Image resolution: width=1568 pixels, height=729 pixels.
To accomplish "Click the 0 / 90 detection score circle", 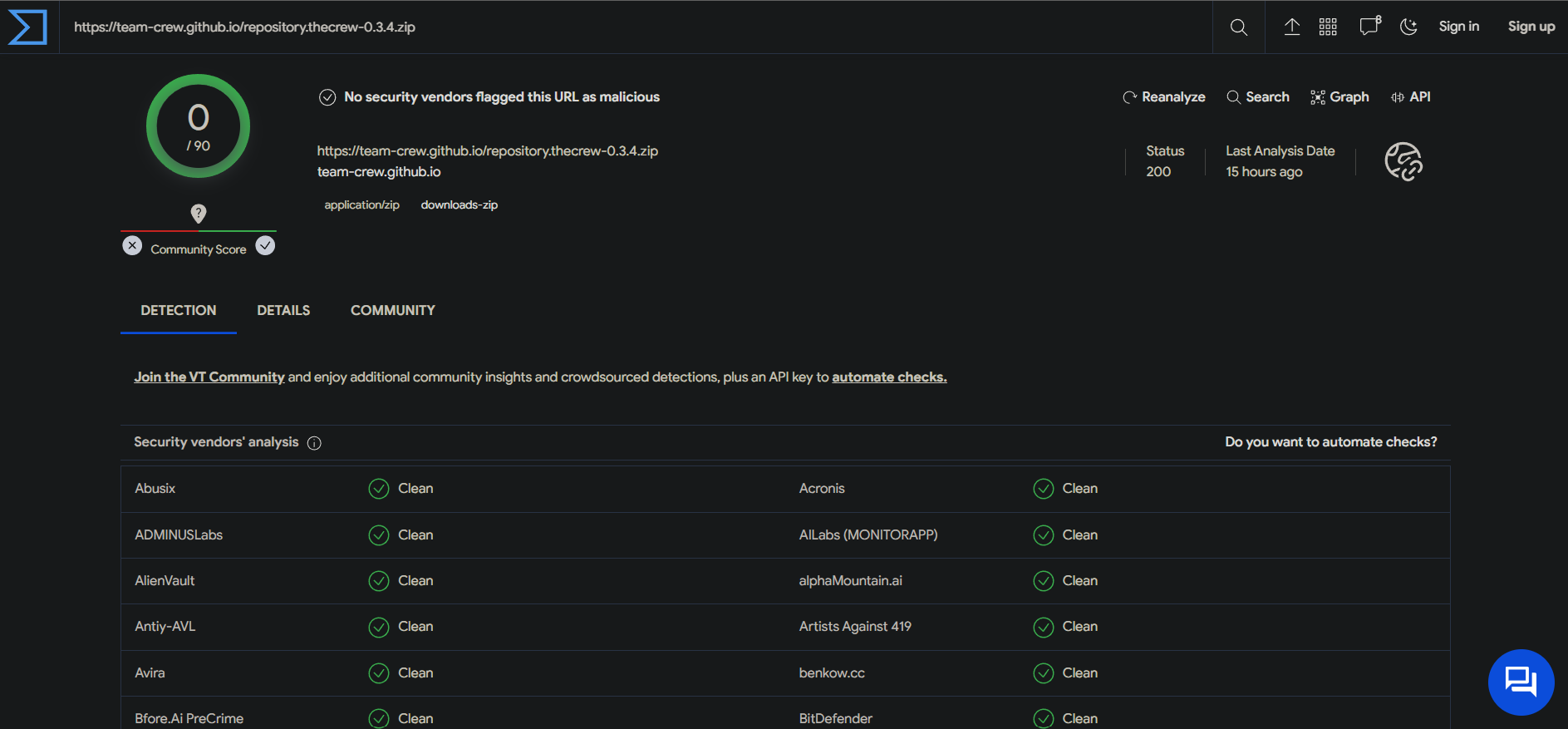I will pos(198,126).
